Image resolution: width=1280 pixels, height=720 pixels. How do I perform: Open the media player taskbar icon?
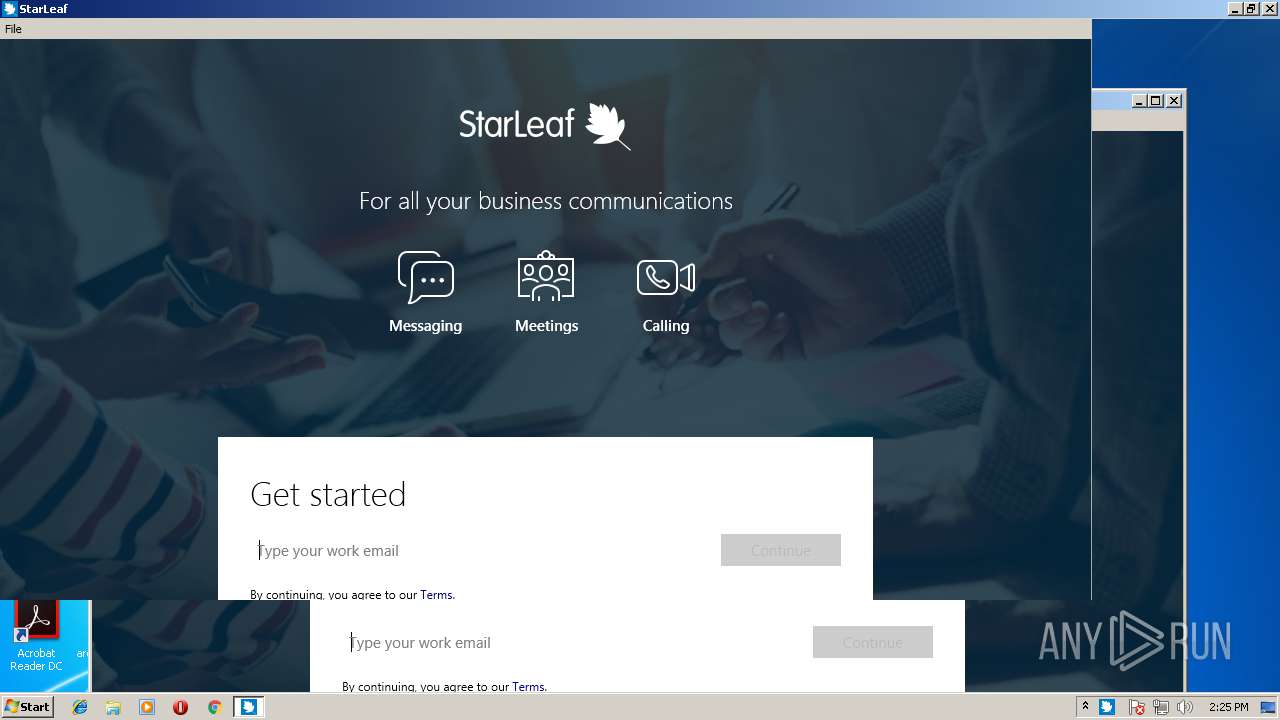147,707
